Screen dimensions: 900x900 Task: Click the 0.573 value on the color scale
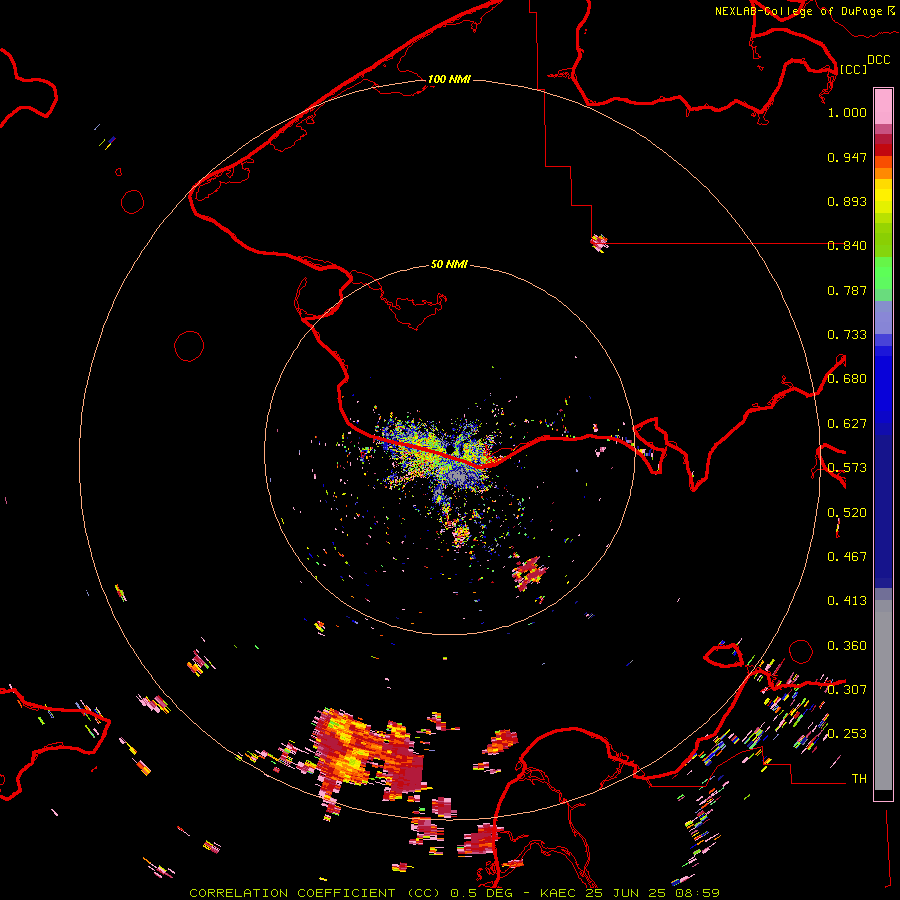click(847, 468)
